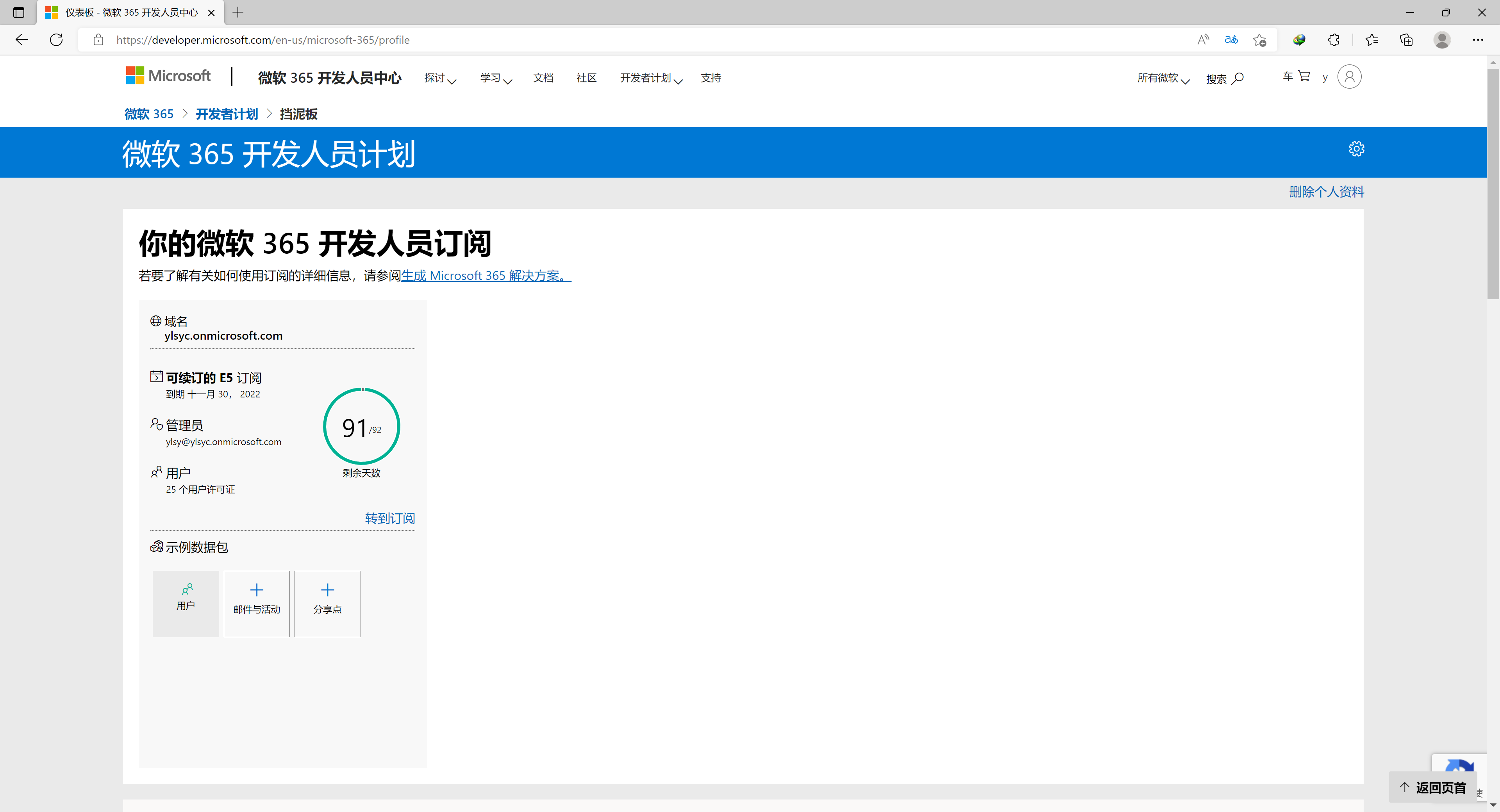Image resolution: width=1500 pixels, height=812 pixels.
Task: Open the browser extensions puzzle icon
Action: click(1334, 39)
